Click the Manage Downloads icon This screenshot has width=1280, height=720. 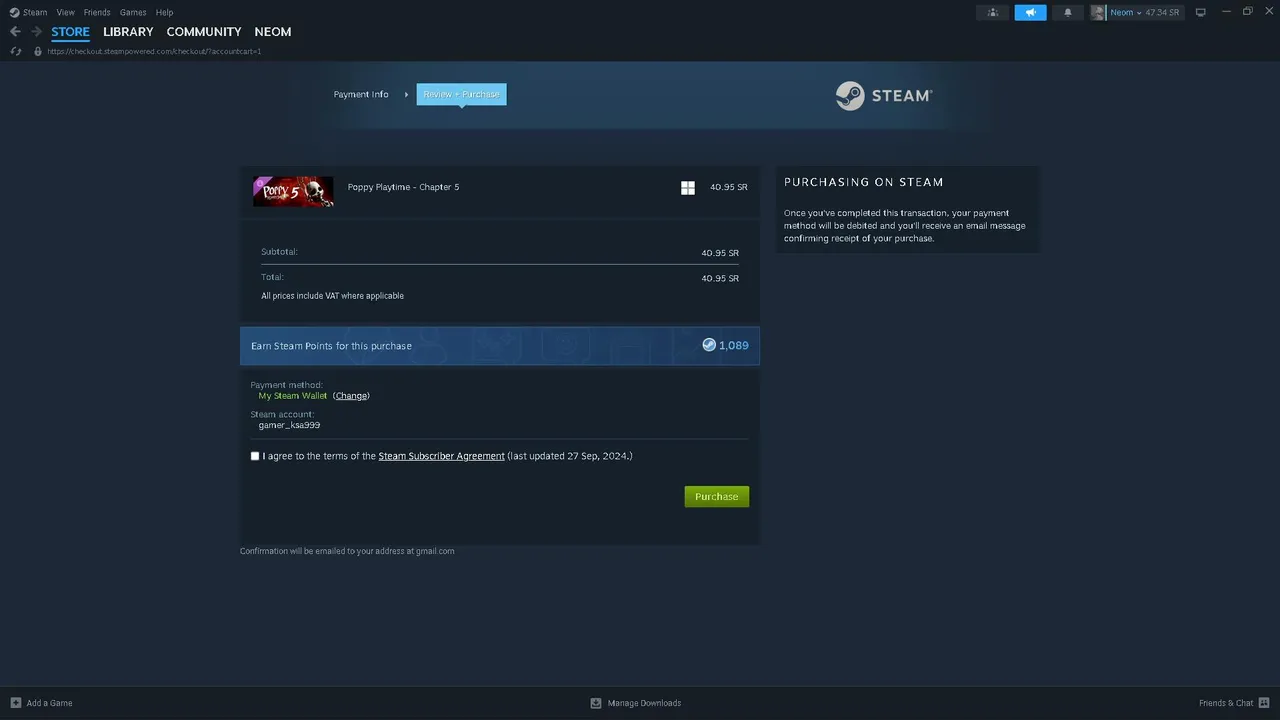click(596, 703)
